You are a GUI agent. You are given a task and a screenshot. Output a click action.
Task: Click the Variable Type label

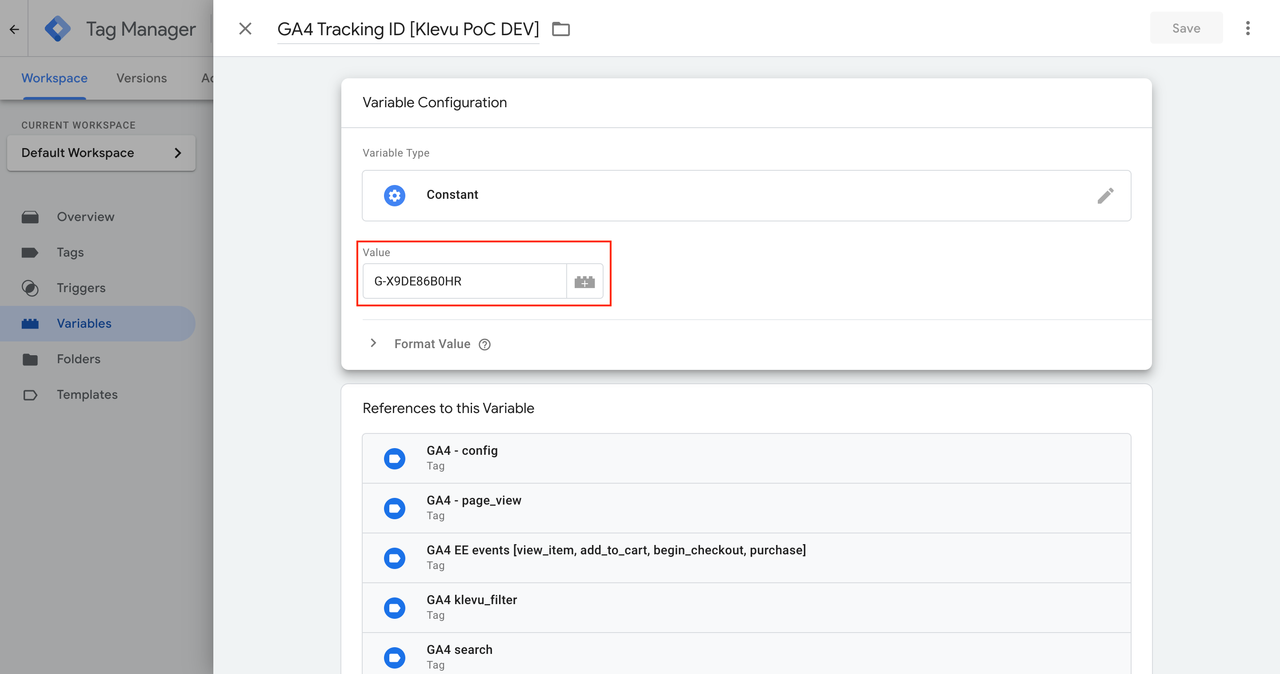(396, 153)
